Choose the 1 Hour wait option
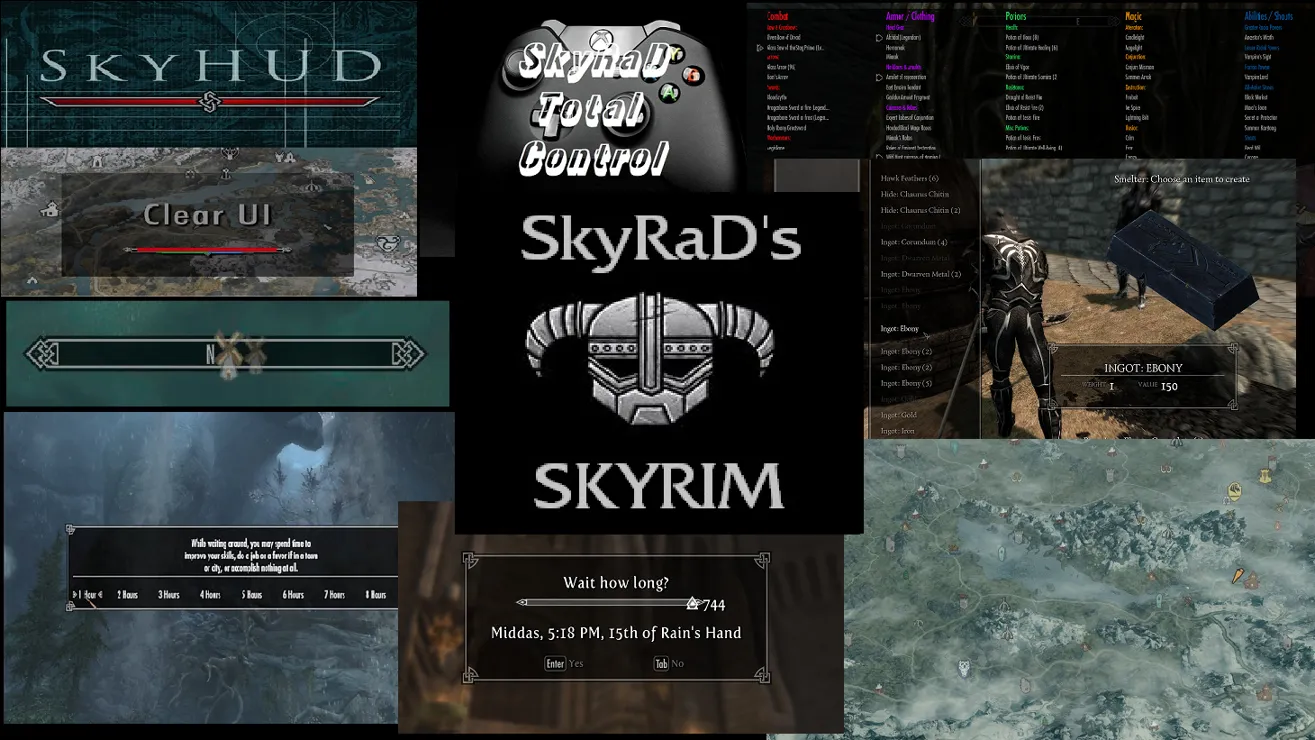The image size is (1315, 740). point(88,595)
